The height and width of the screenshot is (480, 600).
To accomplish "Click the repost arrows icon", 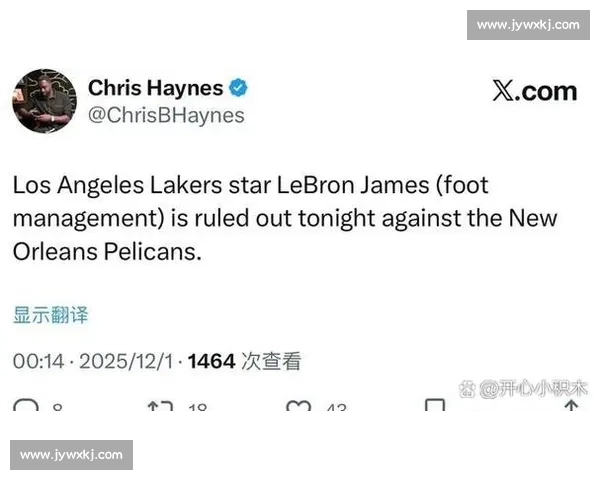I will [160, 405].
